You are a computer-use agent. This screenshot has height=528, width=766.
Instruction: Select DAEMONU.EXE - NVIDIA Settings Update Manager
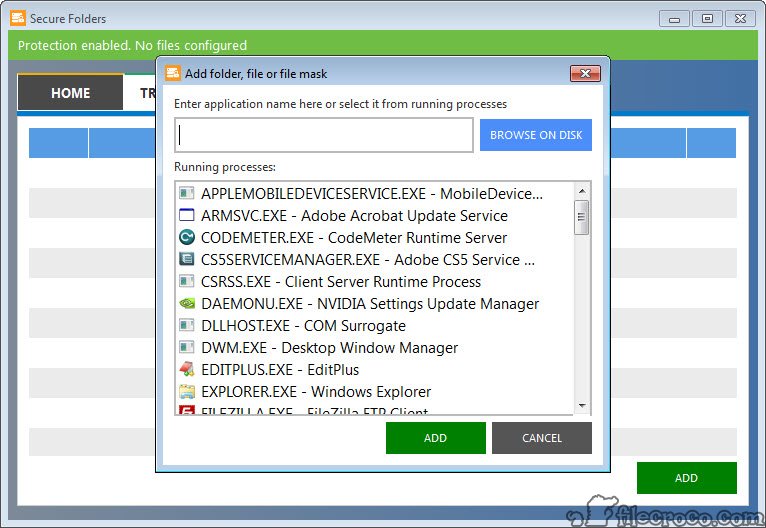tap(375, 303)
